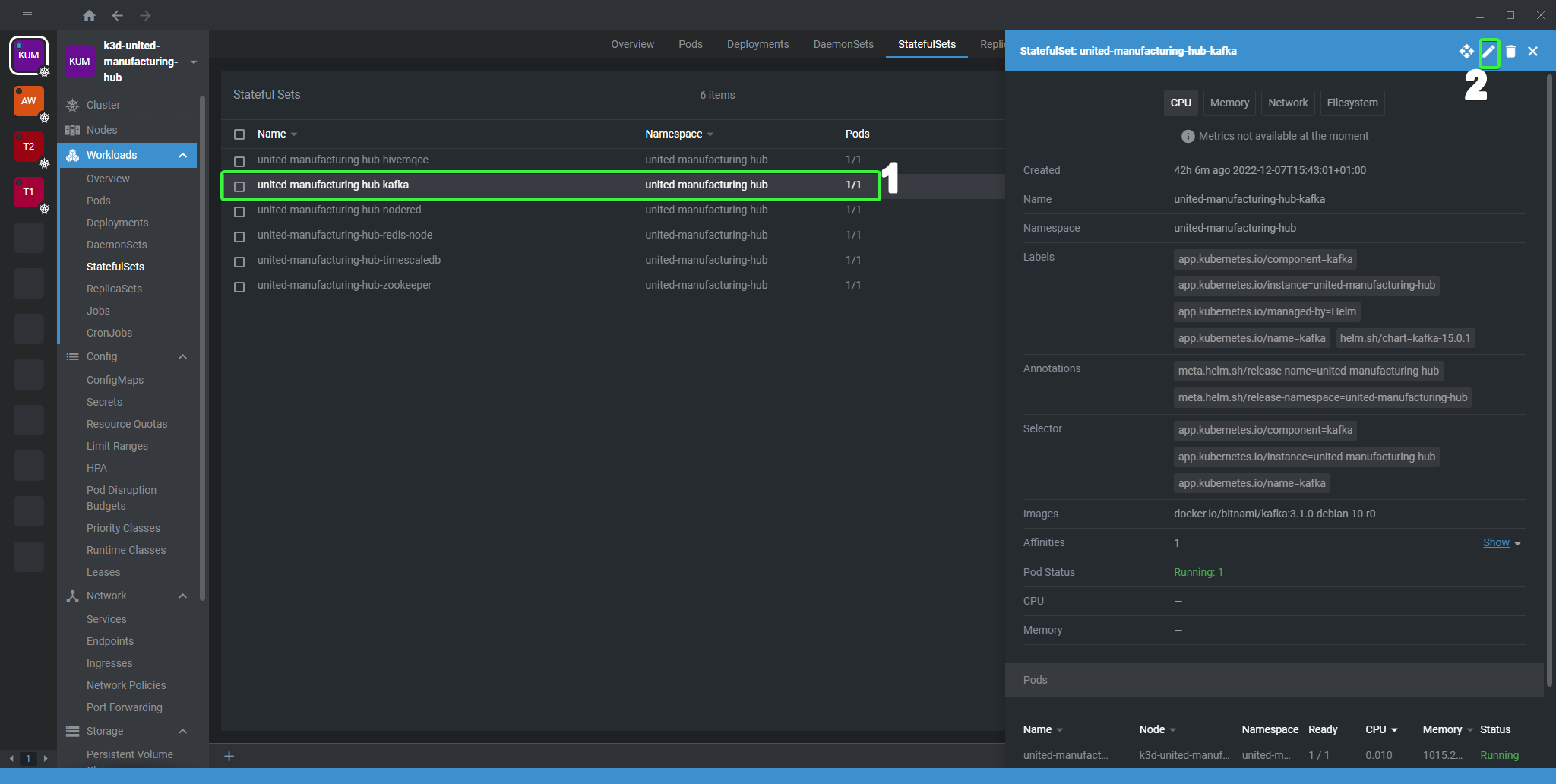Open ConfigMaps in the sidebar
Image resolution: width=1556 pixels, height=784 pixels.
(115, 380)
